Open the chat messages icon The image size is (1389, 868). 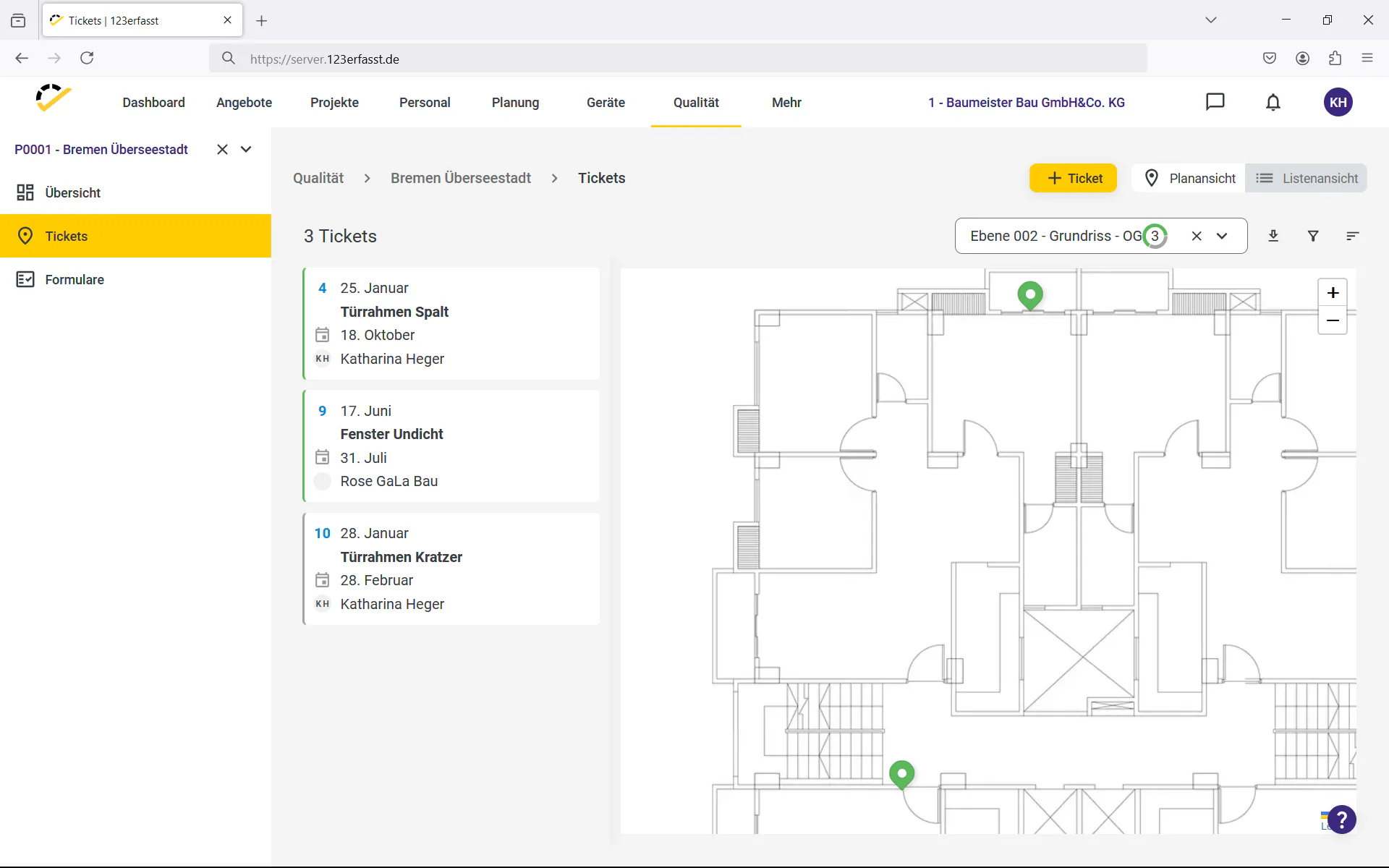pos(1215,102)
